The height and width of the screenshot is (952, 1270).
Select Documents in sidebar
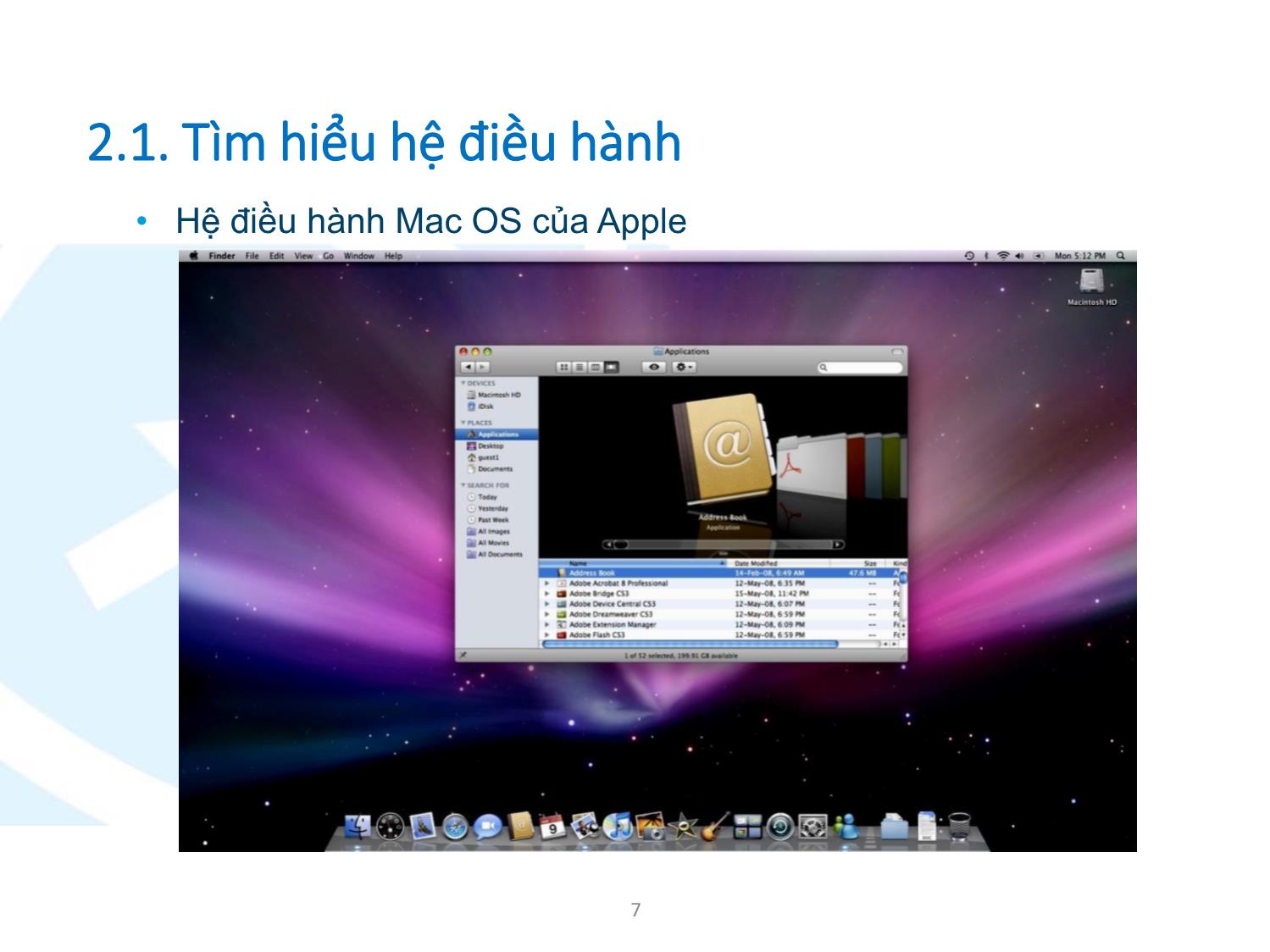tap(496, 468)
